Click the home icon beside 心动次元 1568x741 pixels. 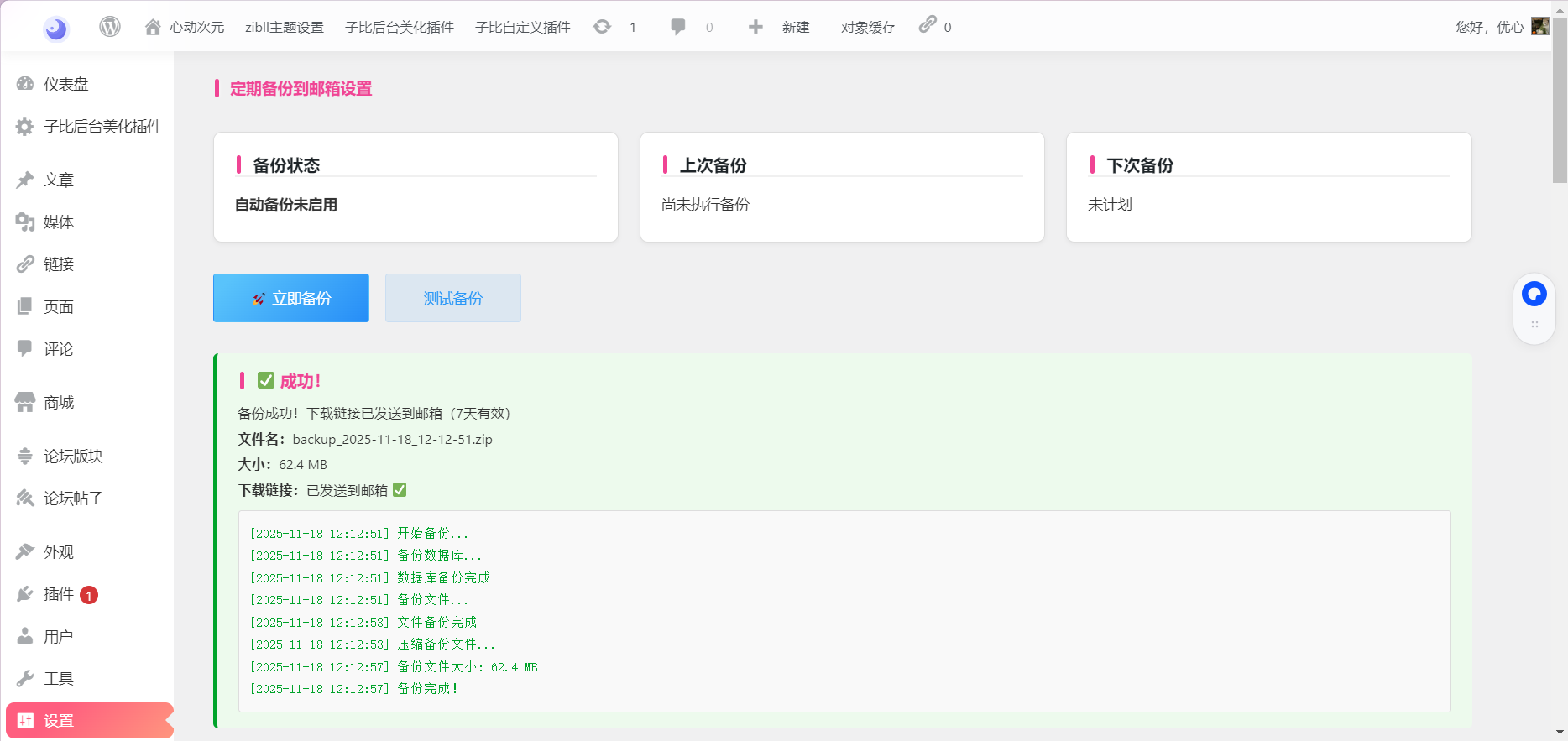pyautogui.click(x=153, y=27)
